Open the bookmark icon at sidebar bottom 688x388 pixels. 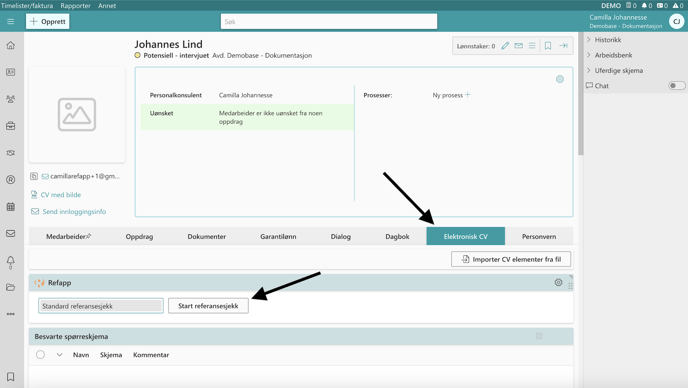point(11,377)
